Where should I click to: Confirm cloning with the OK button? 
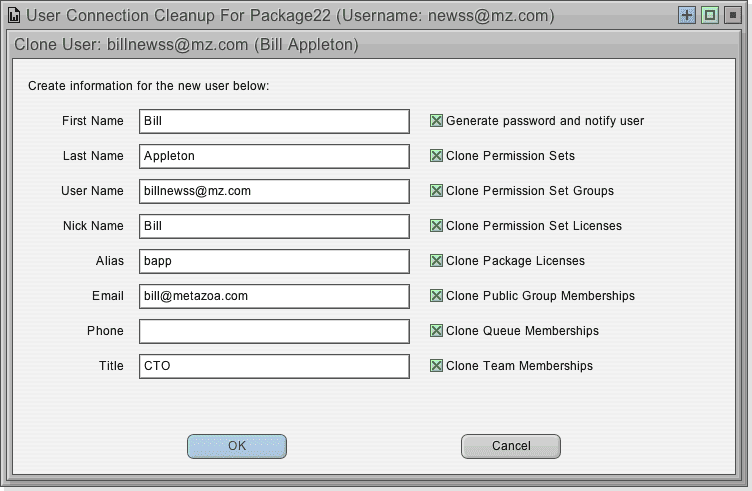(x=237, y=446)
